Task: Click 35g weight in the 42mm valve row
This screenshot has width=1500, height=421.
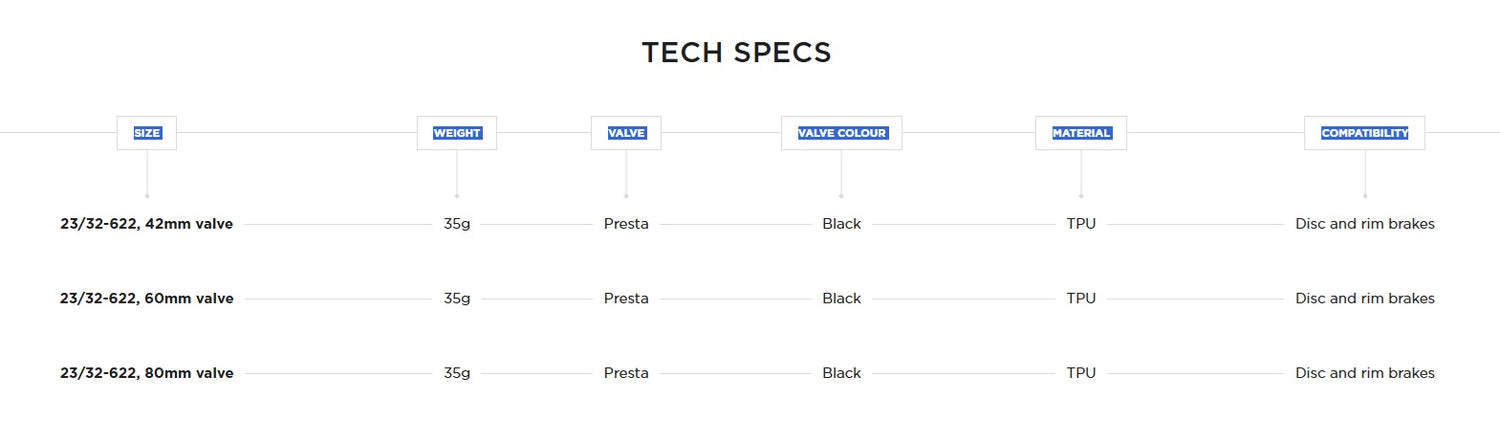Action: click(457, 224)
